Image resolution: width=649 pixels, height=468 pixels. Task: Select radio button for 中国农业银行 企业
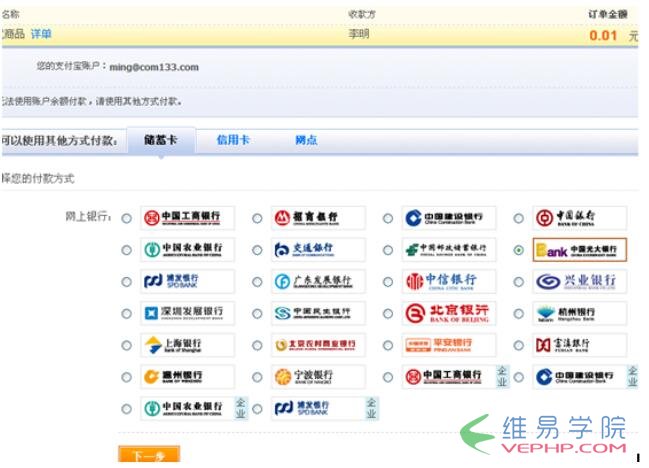127,409
